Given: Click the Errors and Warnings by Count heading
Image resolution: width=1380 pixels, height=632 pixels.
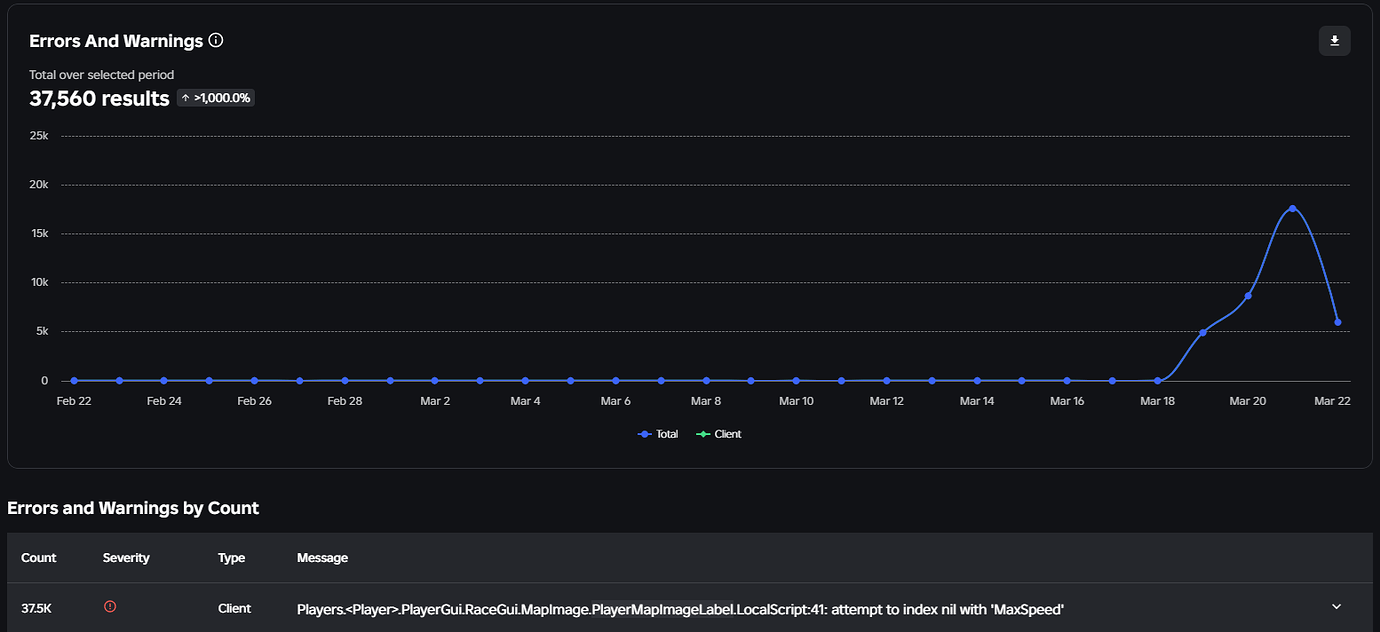Looking at the screenshot, I should click(x=133, y=508).
